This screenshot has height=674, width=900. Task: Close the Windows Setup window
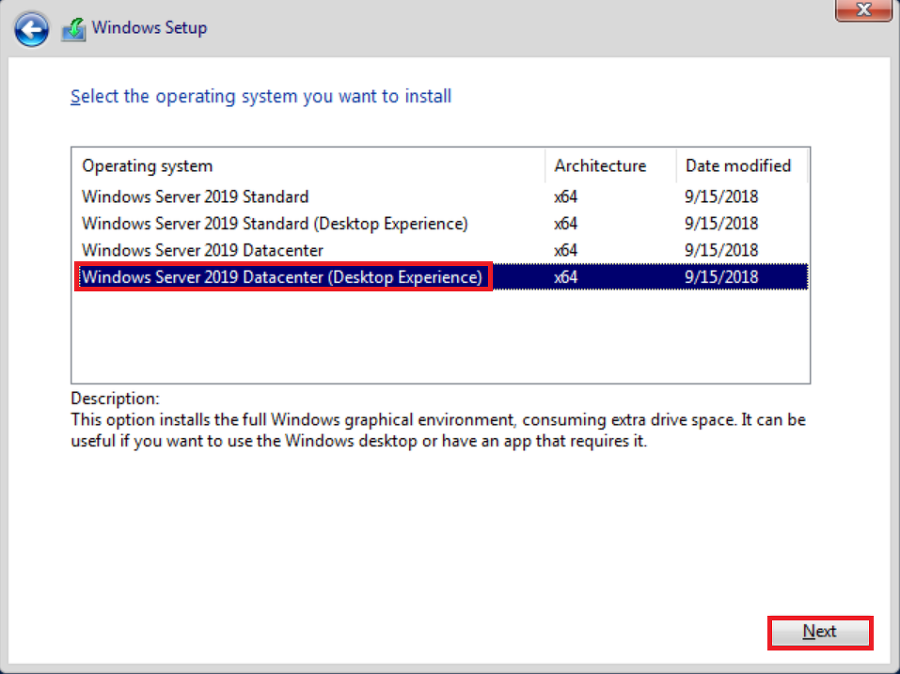pyautogui.click(x=863, y=10)
